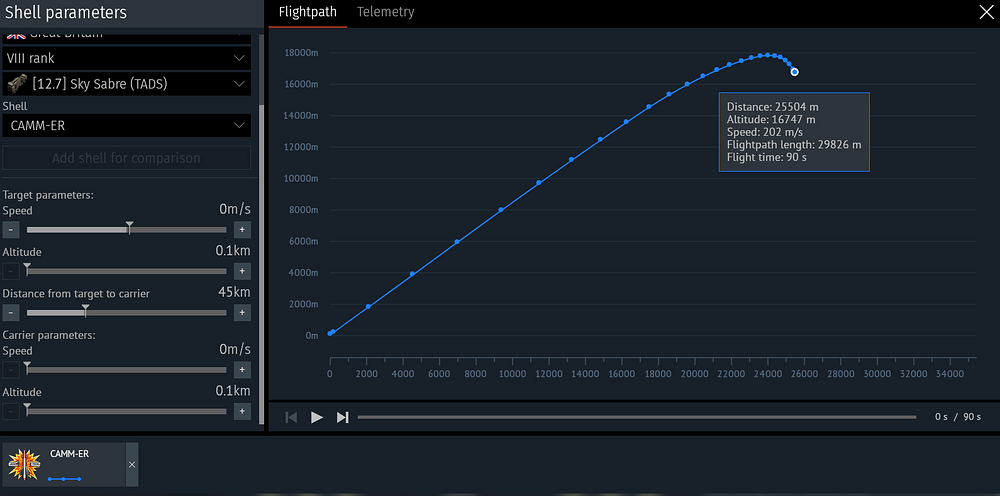
Task: Increase carrier altitude with plus button
Action: click(x=242, y=412)
